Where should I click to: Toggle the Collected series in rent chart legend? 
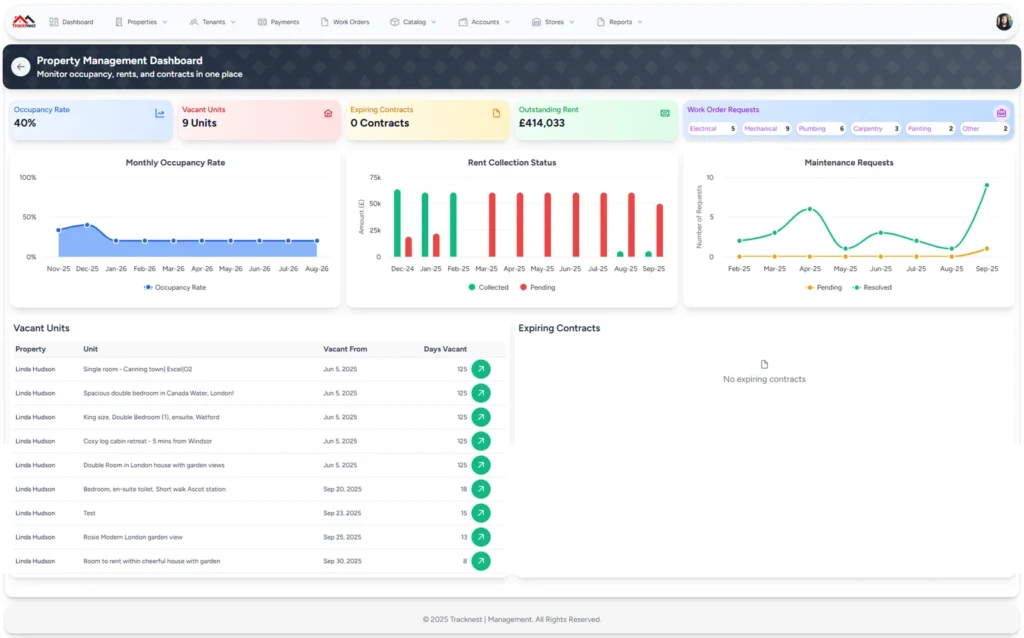pos(488,287)
